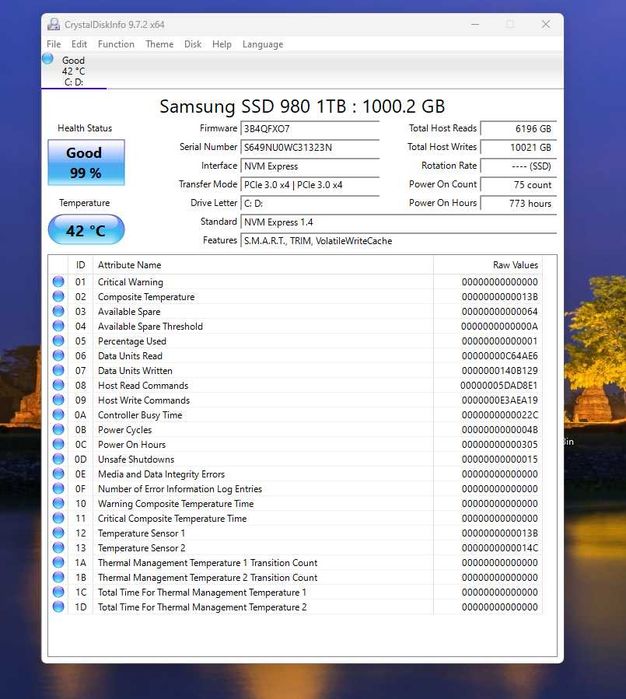Select the 'Controller Busy Time' attribute name
Screen dimensions: 626x699
point(140,415)
